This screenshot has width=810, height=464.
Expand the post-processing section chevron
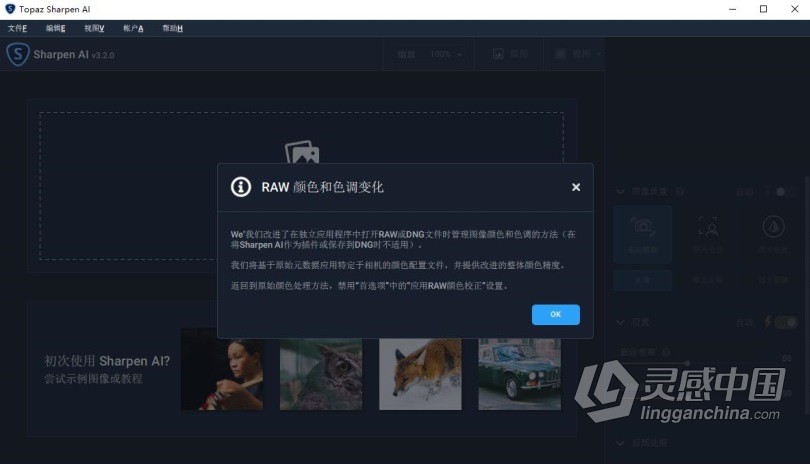[620, 443]
